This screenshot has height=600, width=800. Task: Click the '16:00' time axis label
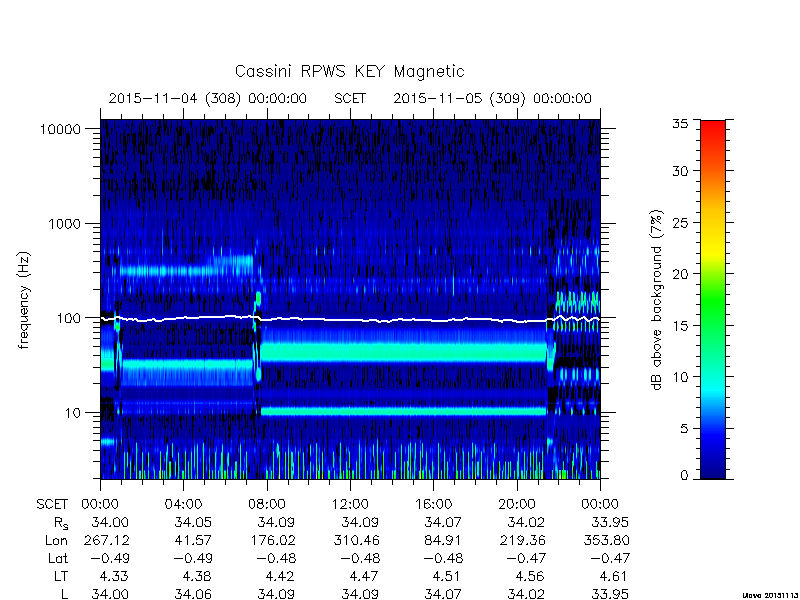tap(434, 504)
